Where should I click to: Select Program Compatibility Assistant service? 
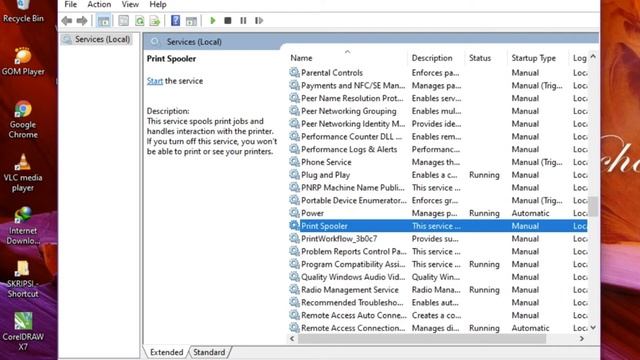pos(353,264)
